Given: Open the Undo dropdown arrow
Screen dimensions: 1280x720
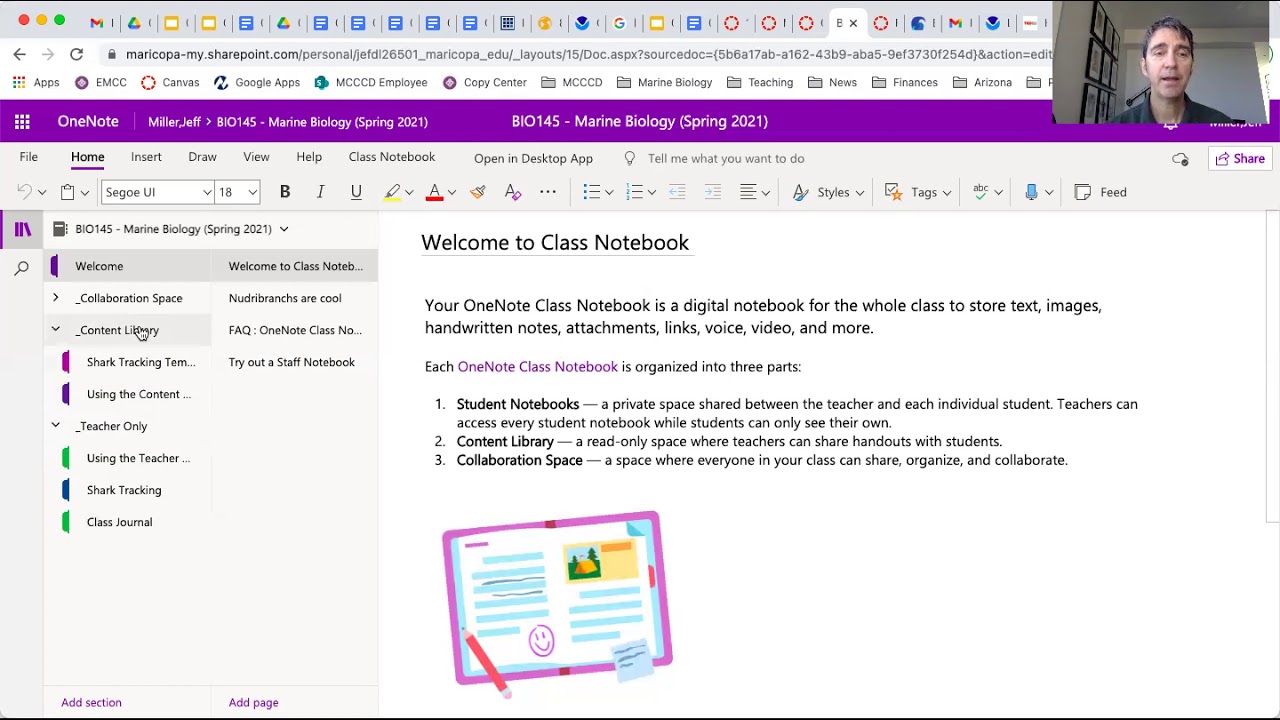Looking at the screenshot, I should point(42,193).
